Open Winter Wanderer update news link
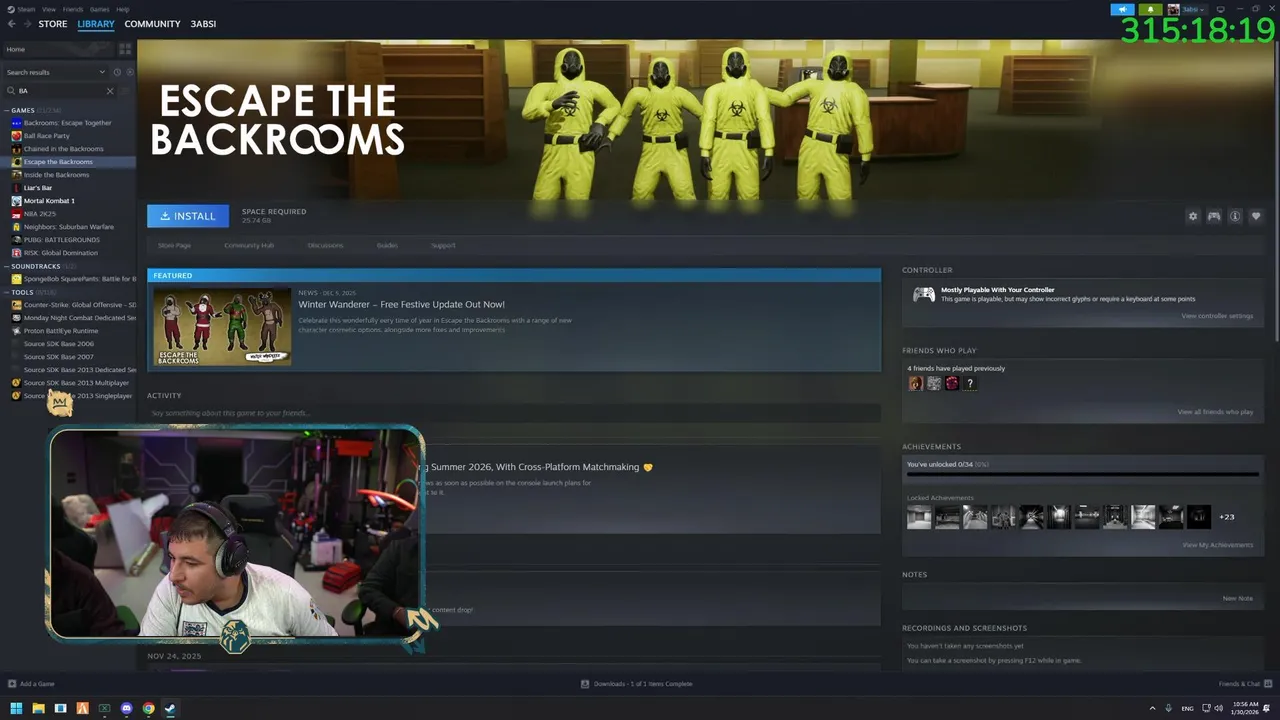1280x720 pixels. tap(401, 304)
